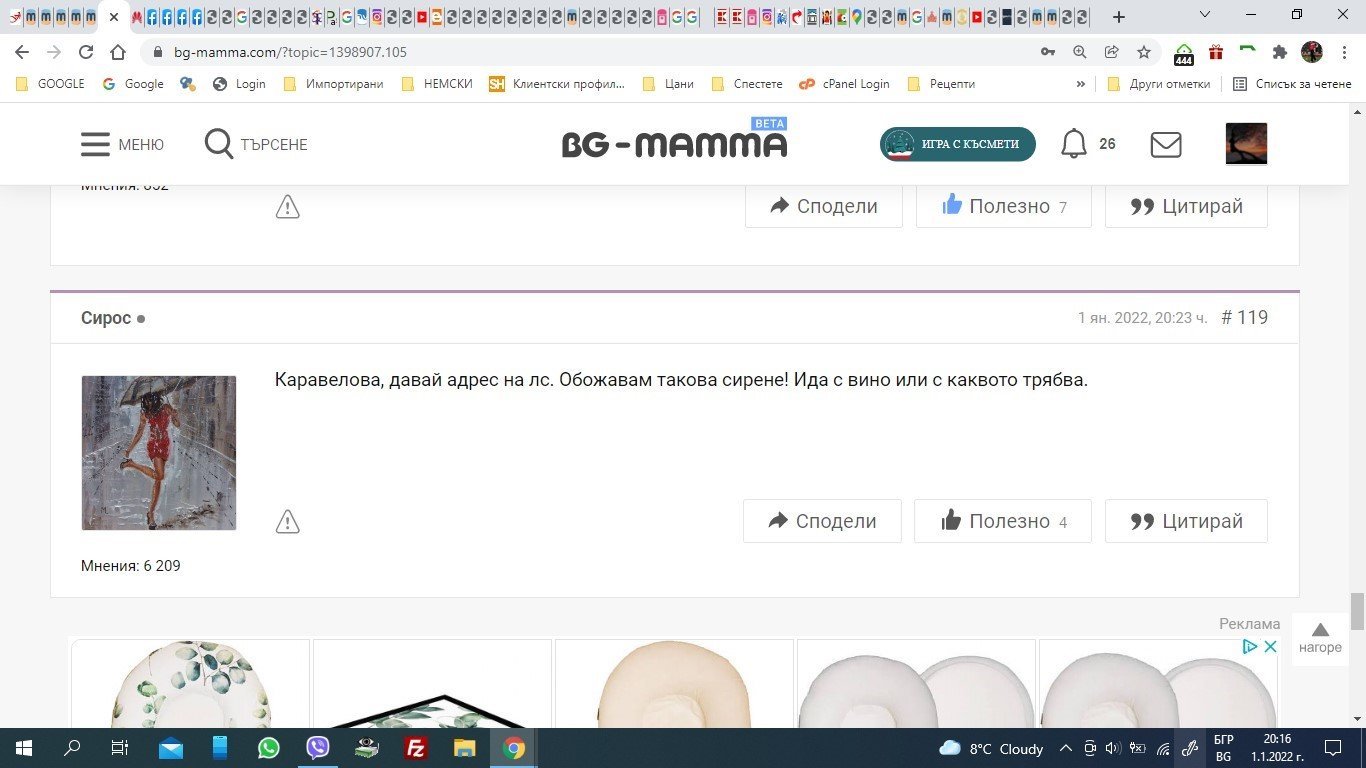Click the ИГРА С КЪСМЕТИ banner button
Screen dimensions: 1366x768
pyautogui.click(x=957, y=144)
